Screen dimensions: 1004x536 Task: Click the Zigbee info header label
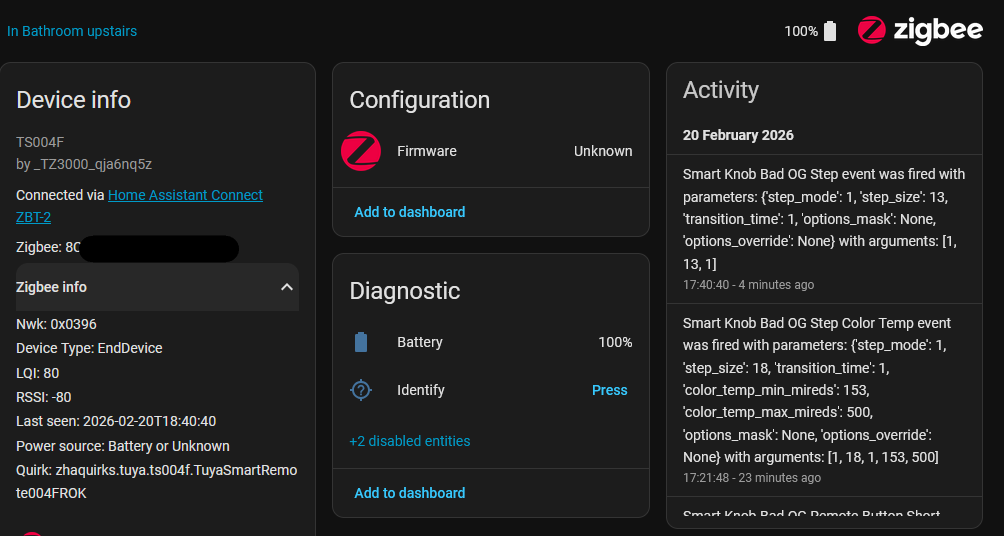(x=51, y=287)
